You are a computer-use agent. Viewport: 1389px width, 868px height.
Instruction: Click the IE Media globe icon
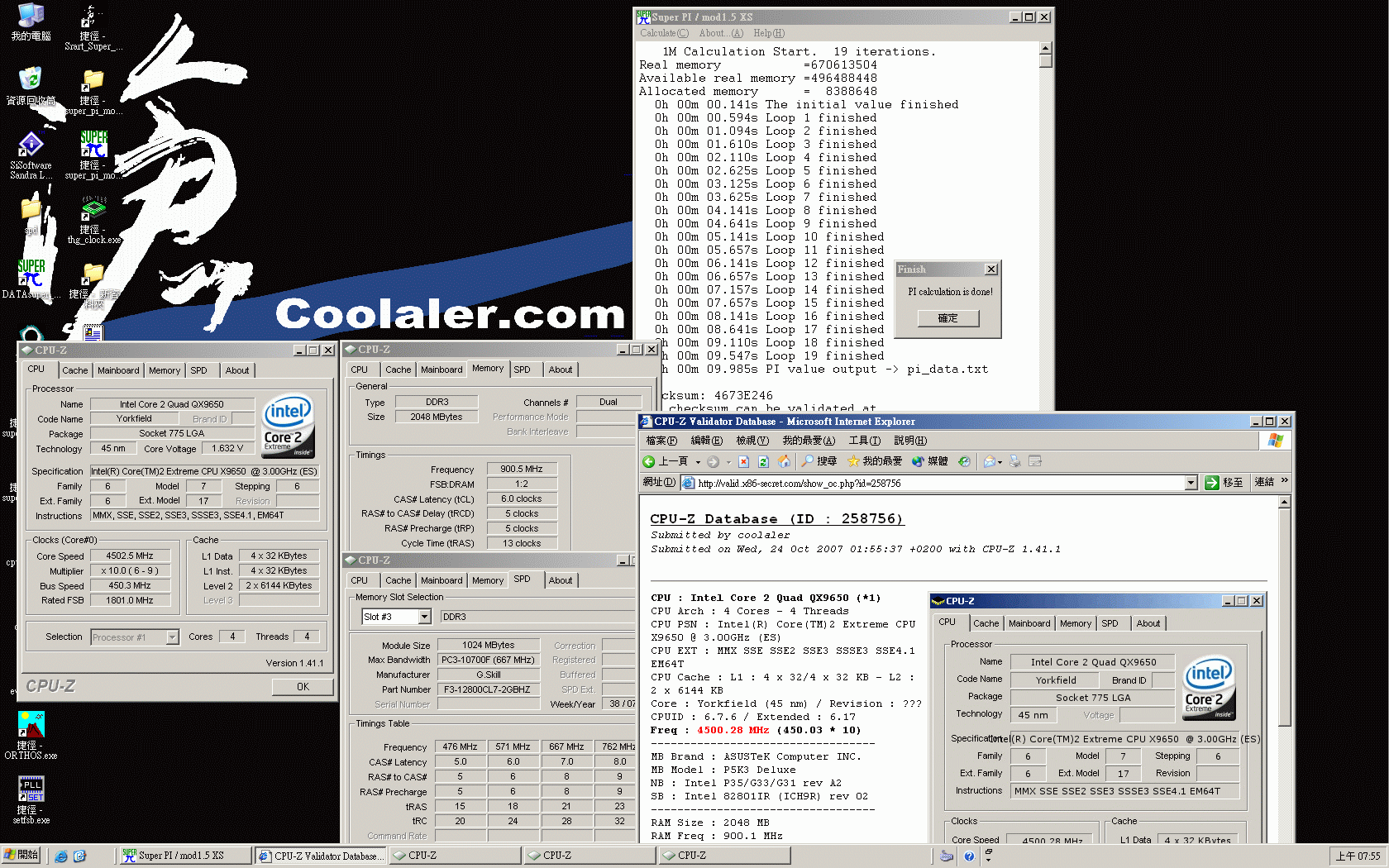click(x=918, y=461)
